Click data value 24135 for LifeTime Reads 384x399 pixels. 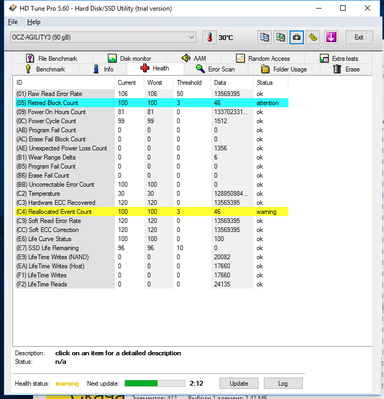tap(222, 284)
